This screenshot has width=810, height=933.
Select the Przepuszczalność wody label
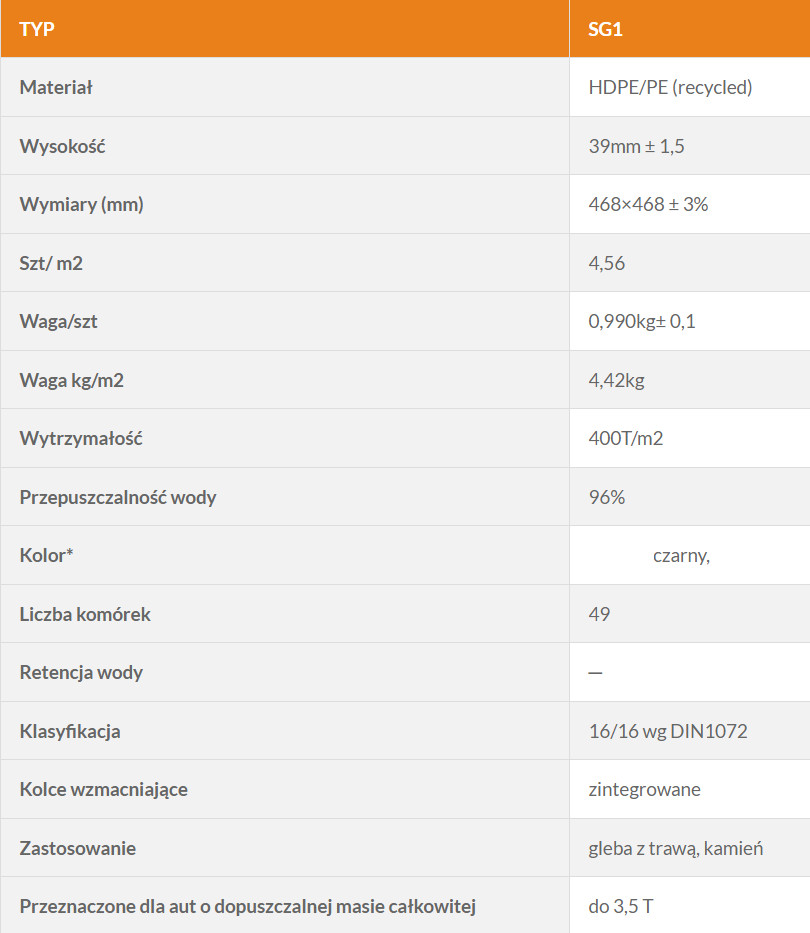(x=118, y=497)
